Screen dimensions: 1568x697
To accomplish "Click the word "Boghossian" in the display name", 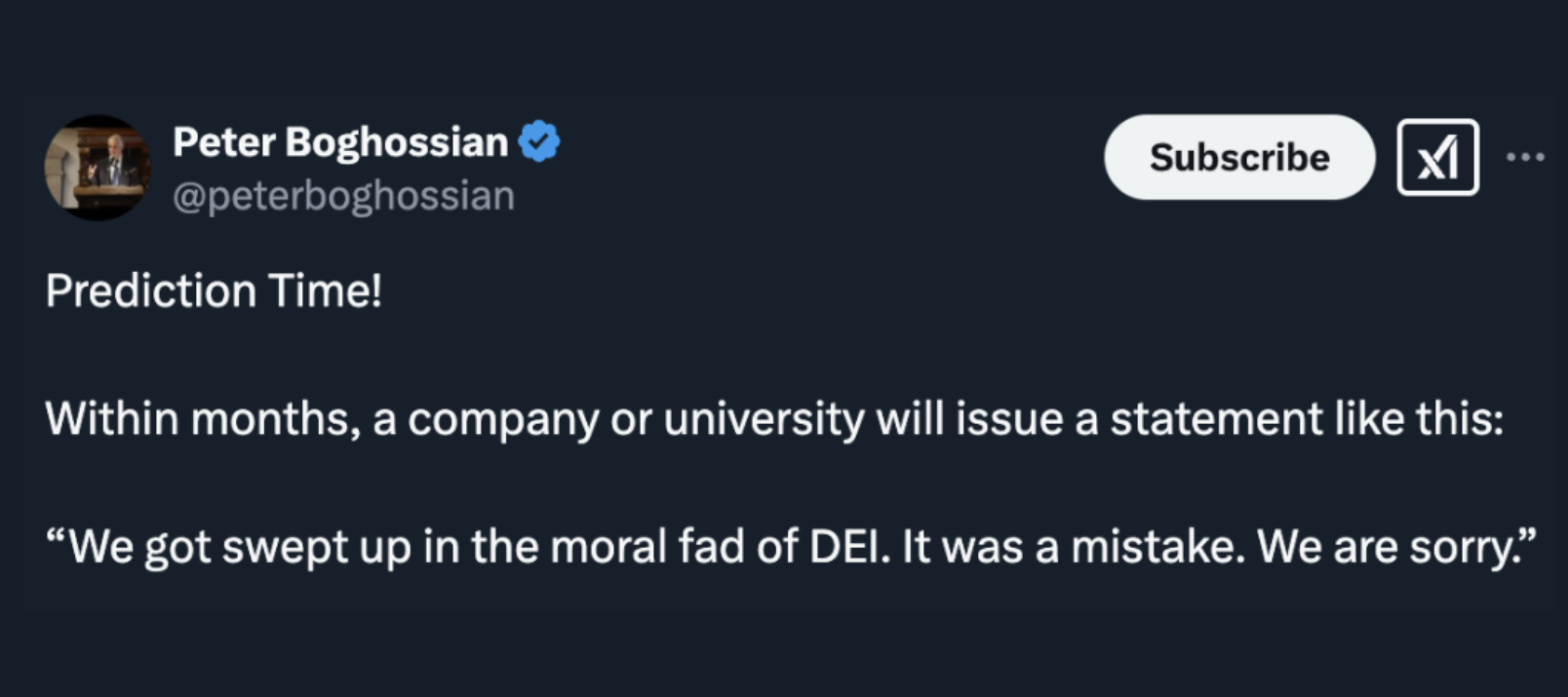I will click(x=396, y=142).
